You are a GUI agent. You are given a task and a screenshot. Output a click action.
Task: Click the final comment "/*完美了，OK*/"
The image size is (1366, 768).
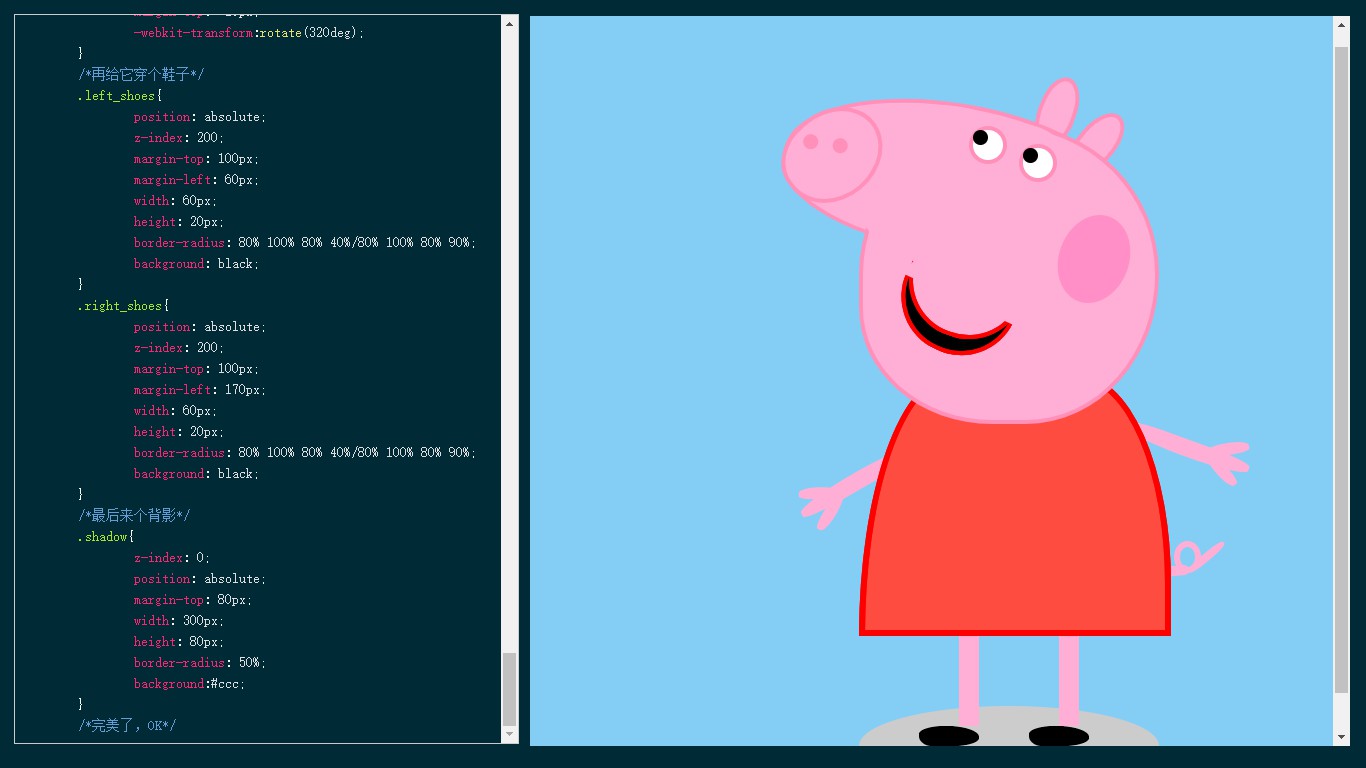(x=127, y=726)
